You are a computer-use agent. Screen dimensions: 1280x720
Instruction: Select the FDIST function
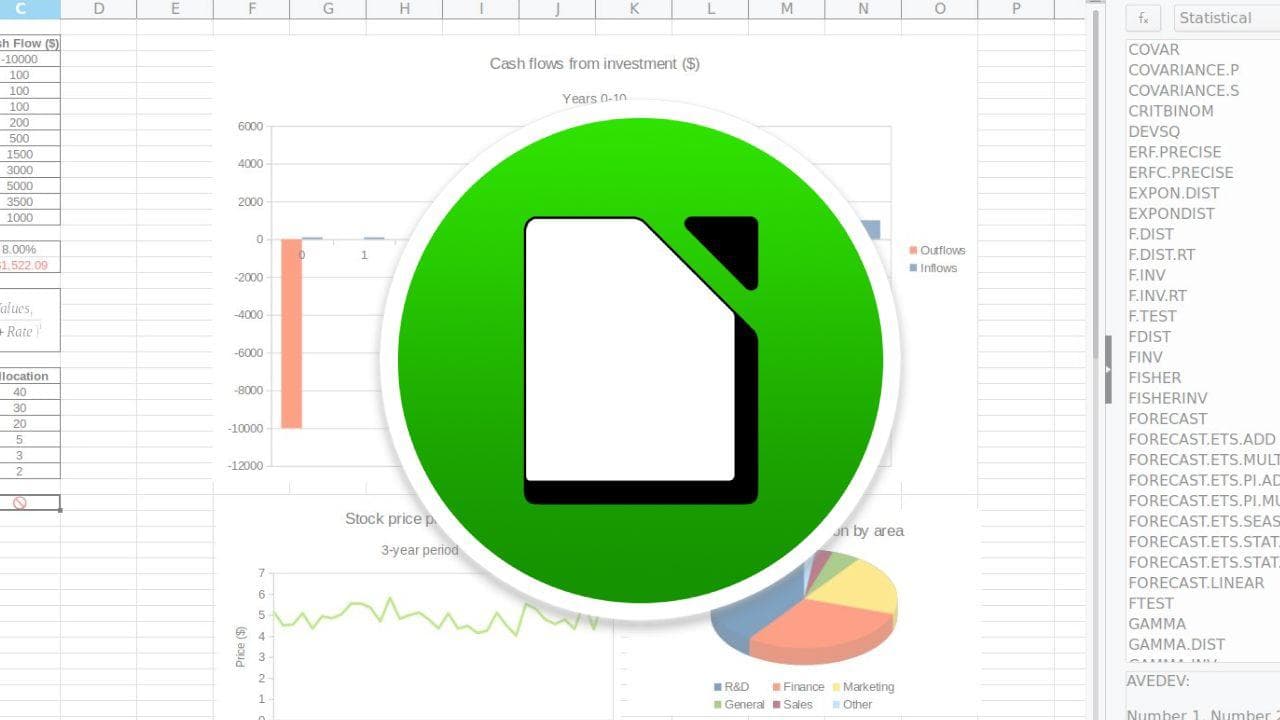pyautogui.click(x=1149, y=336)
